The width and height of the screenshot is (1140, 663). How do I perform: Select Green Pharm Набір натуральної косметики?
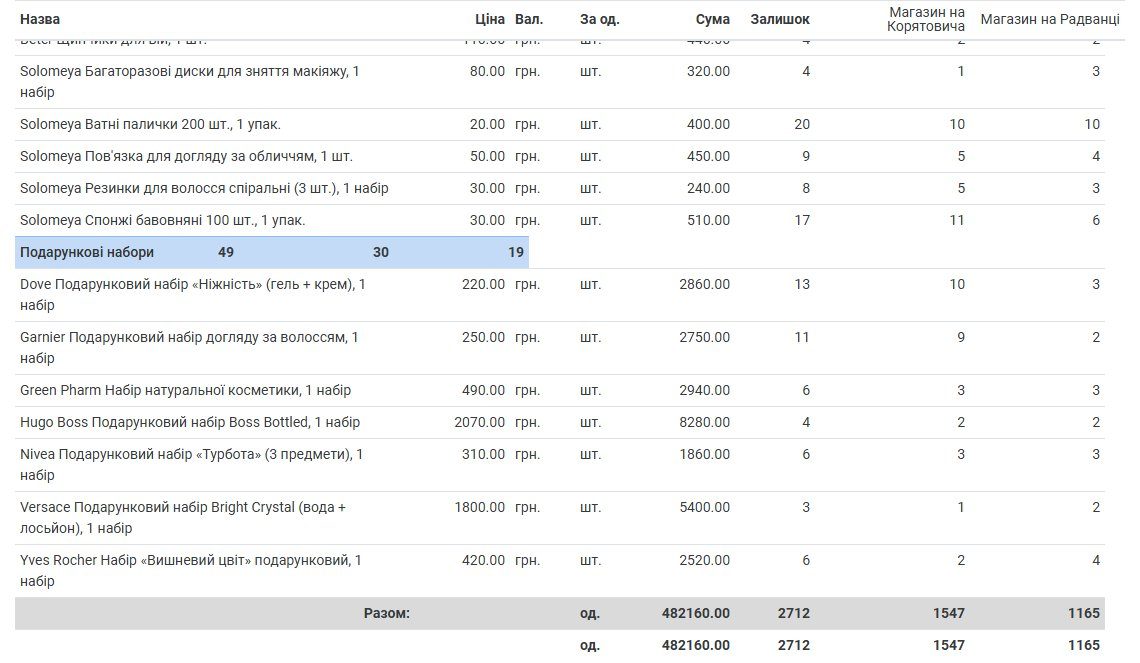click(x=560, y=390)
